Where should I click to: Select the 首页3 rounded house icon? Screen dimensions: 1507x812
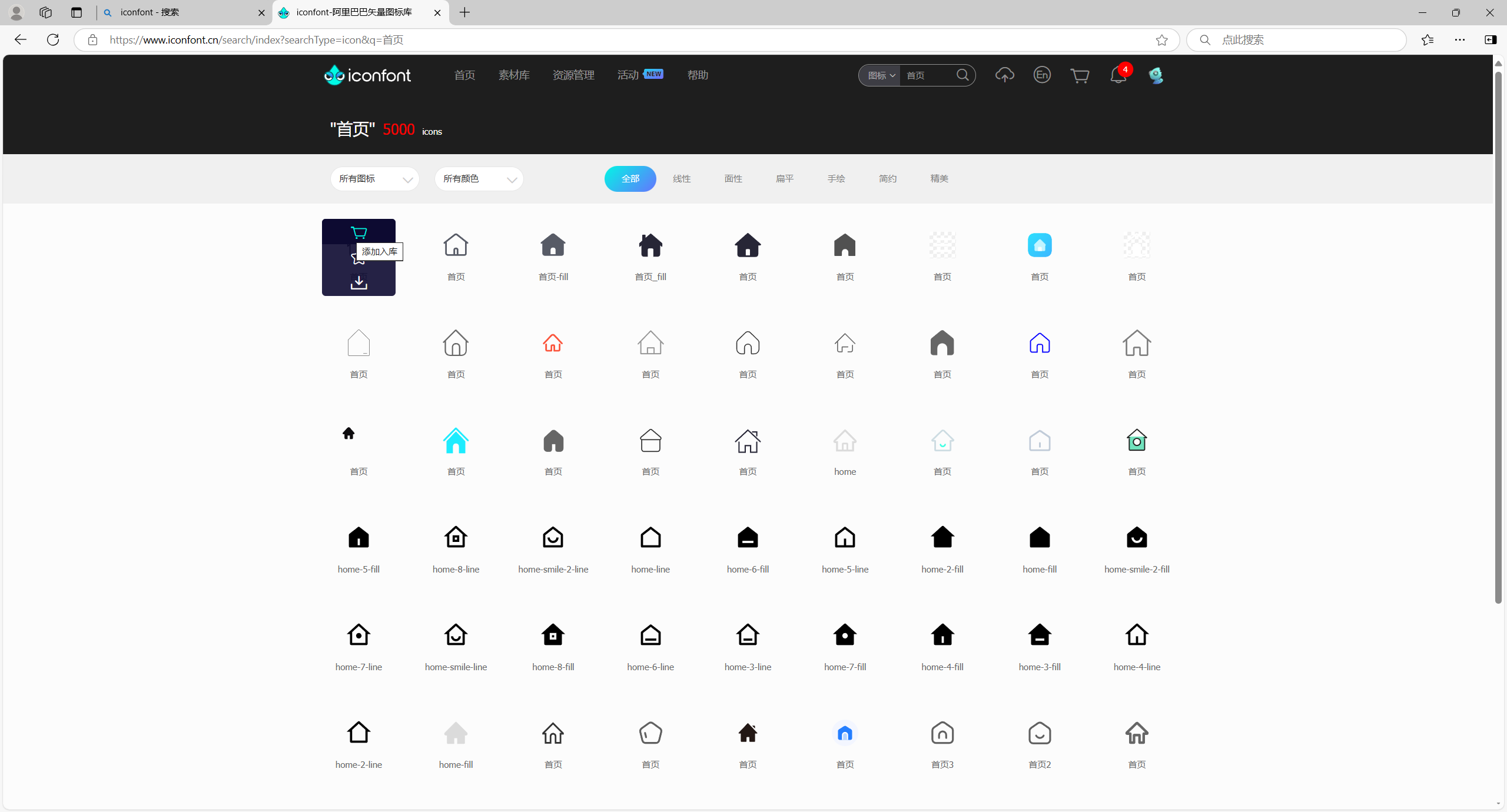click(942, 733)
